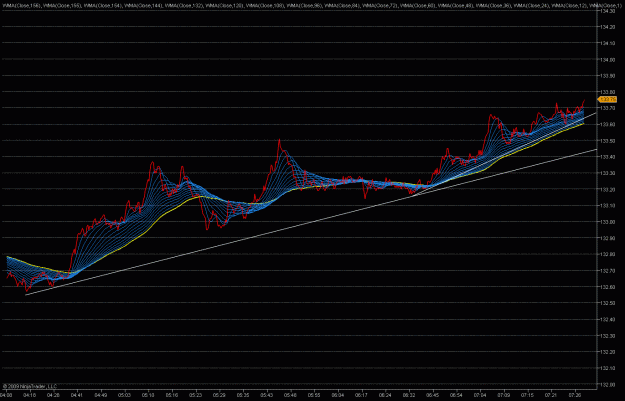Click the WMA(Close,156) indicator label

21,6
